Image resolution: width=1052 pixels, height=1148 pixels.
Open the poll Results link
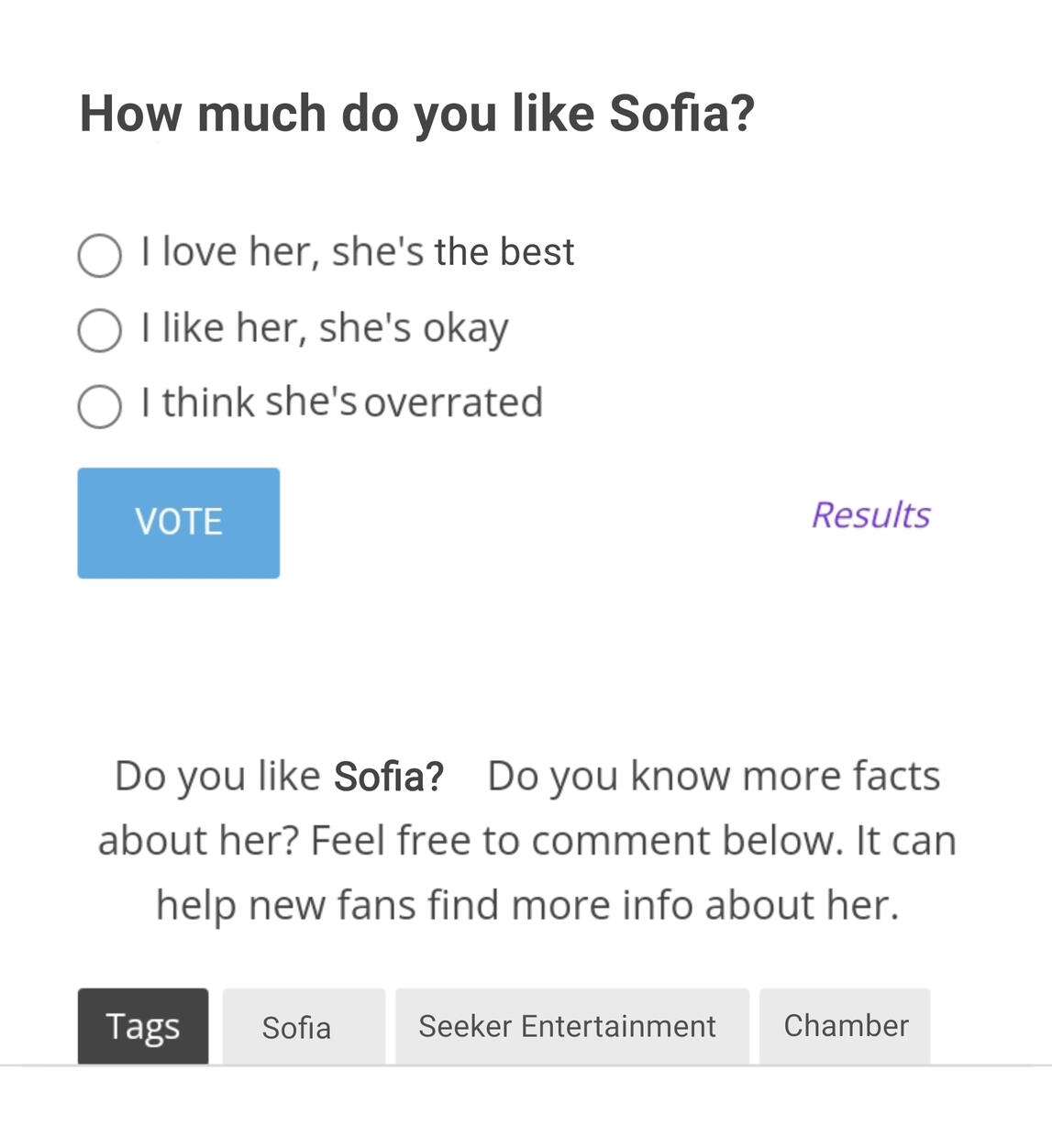870,515
